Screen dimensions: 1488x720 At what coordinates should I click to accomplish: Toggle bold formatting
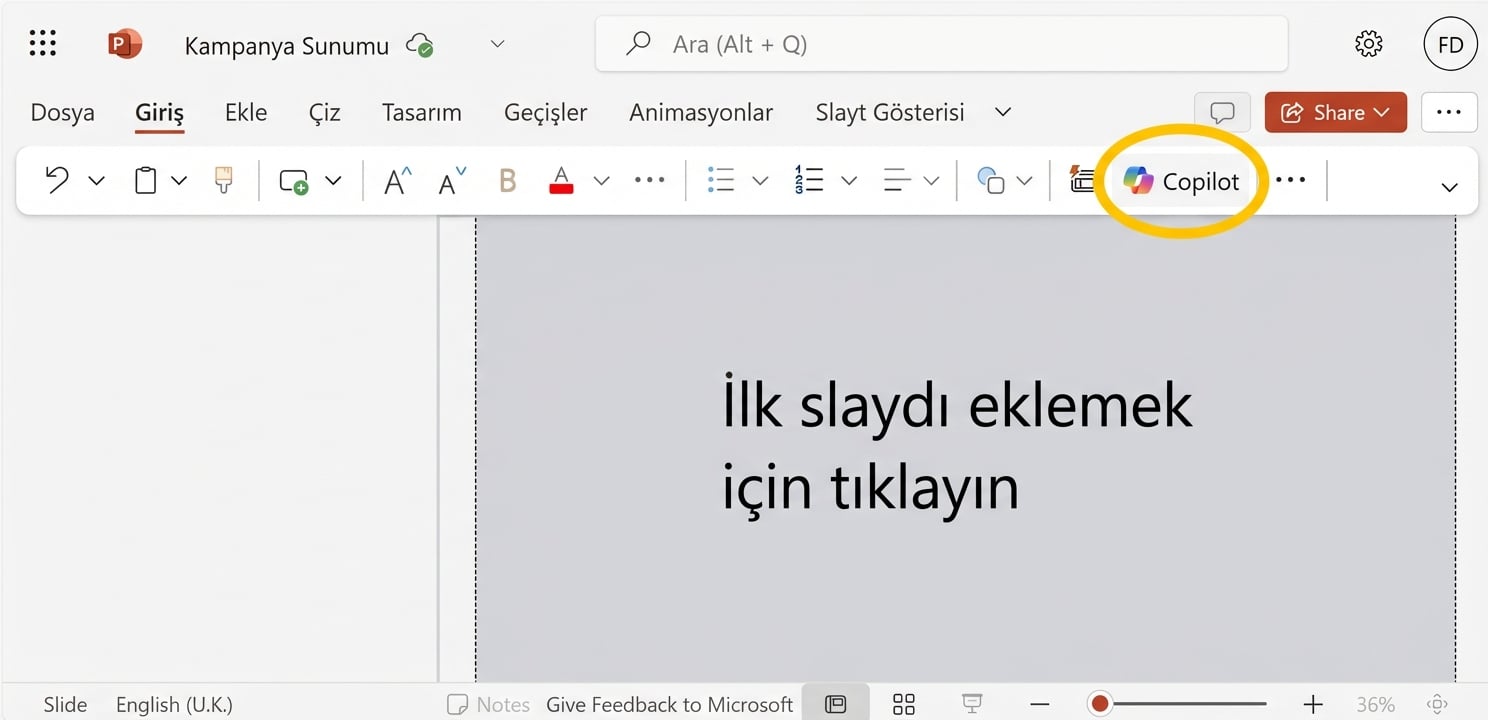pos(507,180)
